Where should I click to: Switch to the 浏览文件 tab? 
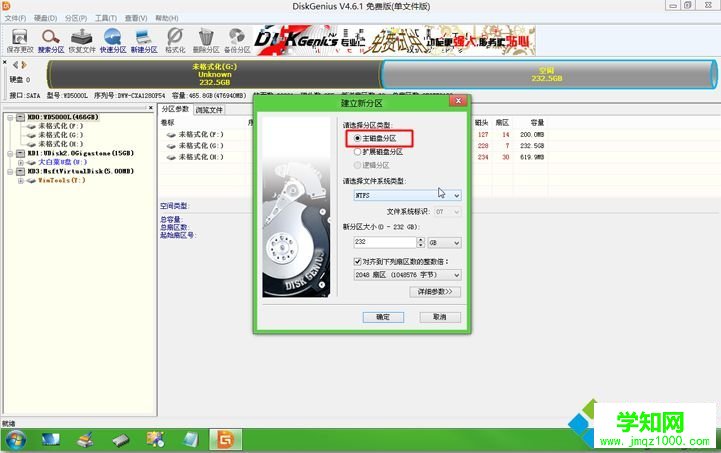click(x=209, y=110)
